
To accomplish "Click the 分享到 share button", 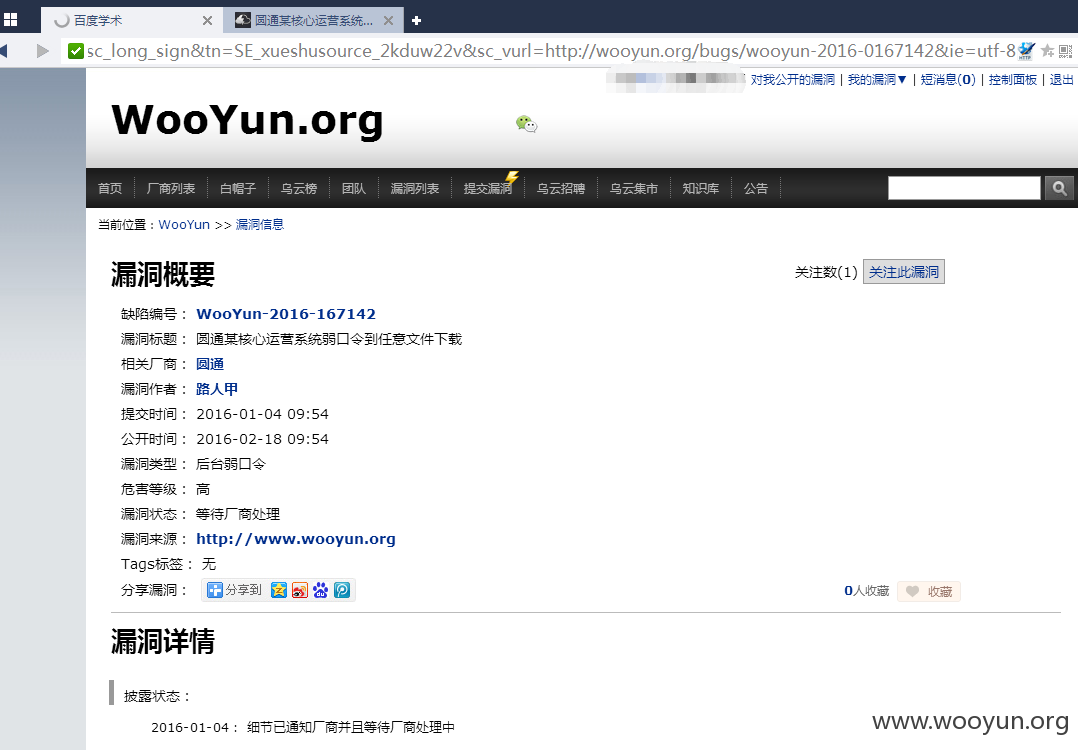I will (x=234, y=590).
